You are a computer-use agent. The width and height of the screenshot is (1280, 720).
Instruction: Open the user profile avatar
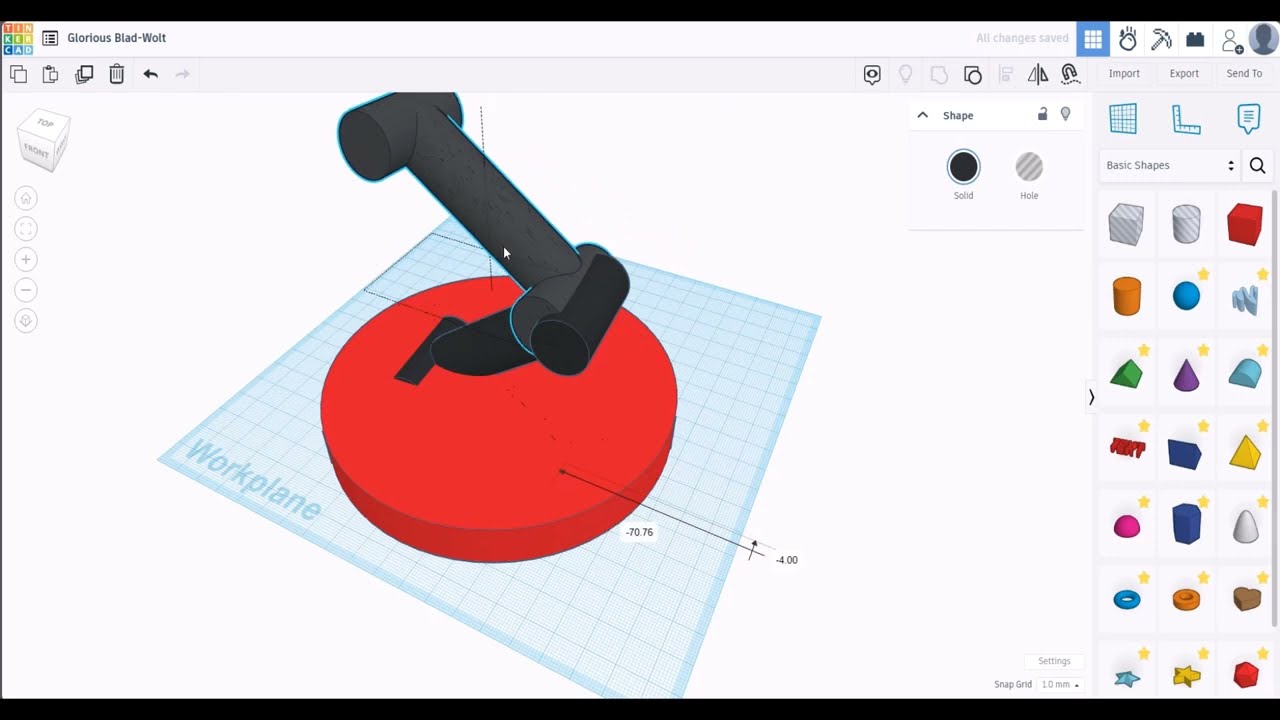tap(1264, 39)
